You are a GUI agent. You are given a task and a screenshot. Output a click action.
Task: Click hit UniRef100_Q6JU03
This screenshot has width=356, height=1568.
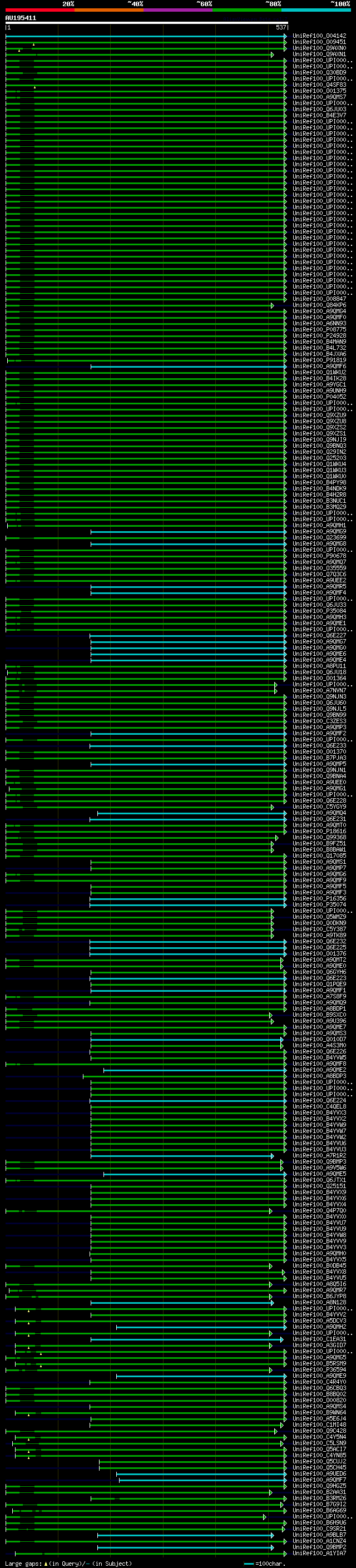coord(319,109)
